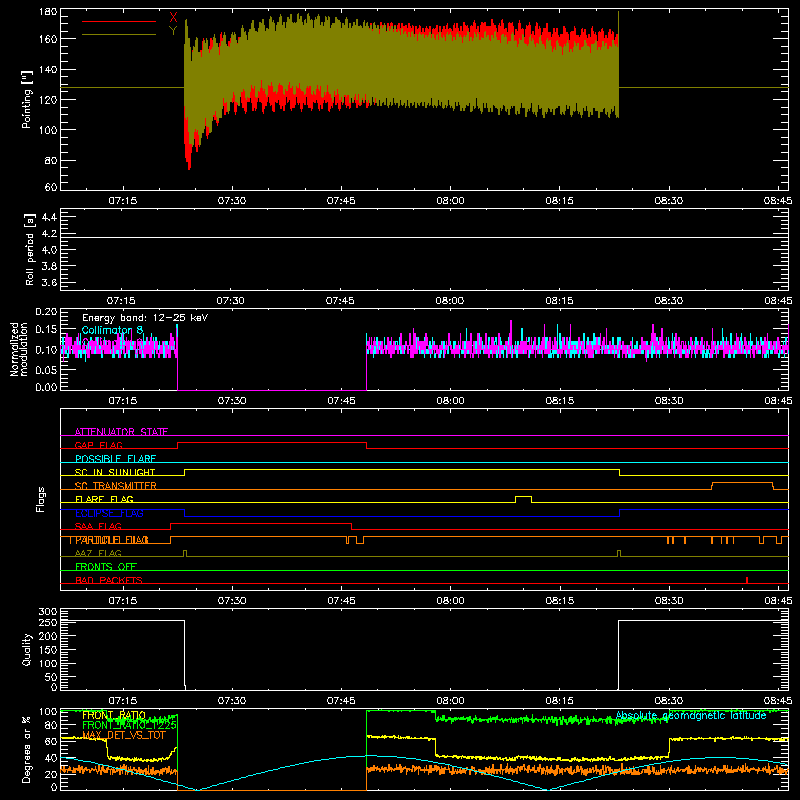The height and width of the screenshot is (800, 800).
Task: Select the "Normalized modulation" axis label
Action: click(x=18, y=349)
